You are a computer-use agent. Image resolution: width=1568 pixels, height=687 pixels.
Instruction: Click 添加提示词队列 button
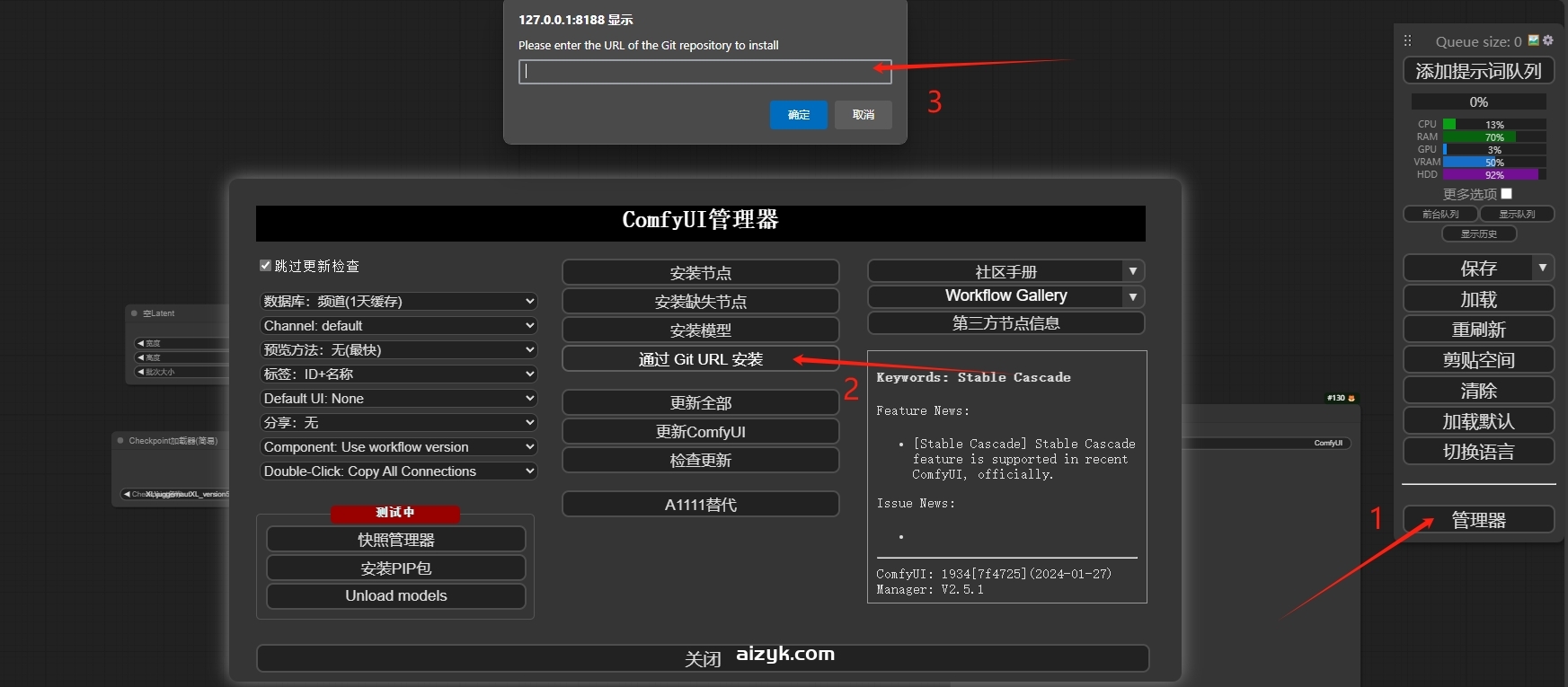pos(1479,71)
